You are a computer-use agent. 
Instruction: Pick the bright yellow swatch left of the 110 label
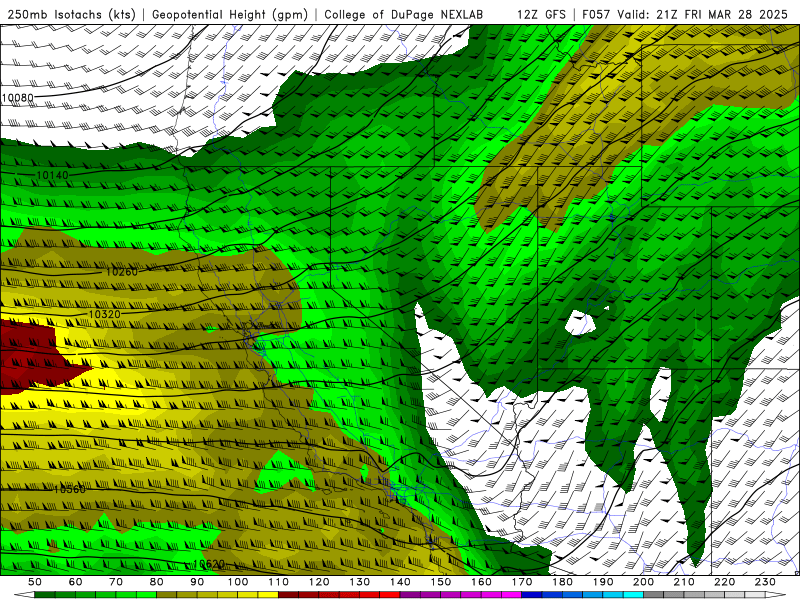pos(268,595)
